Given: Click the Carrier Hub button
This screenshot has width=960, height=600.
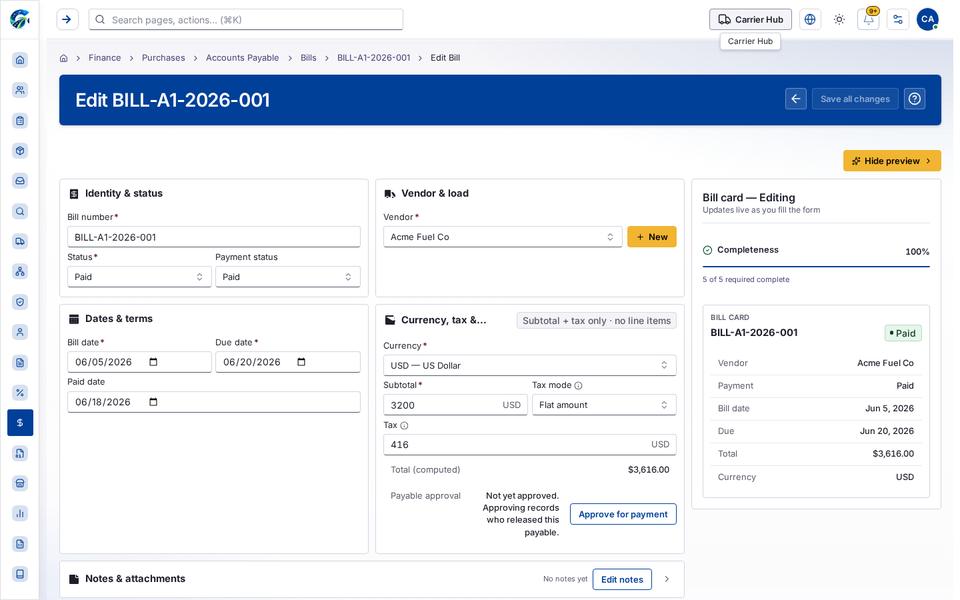Looking at the screenshot, I should pos(751,19).
